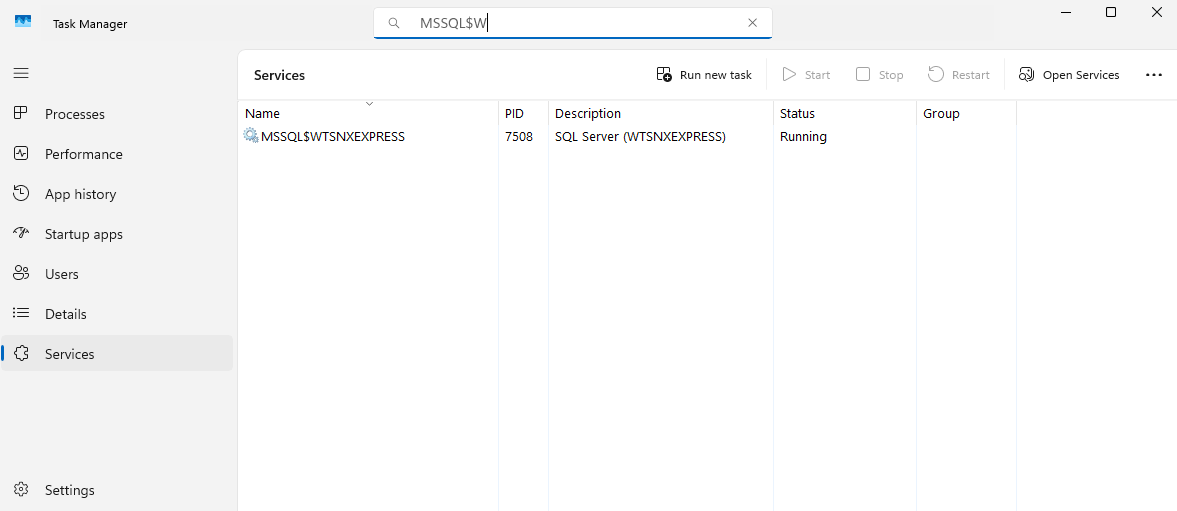The height and width of the screenshot is (511, 1177).
Task: Click into the MSSQL$W search field
Action: pos(570,23)
